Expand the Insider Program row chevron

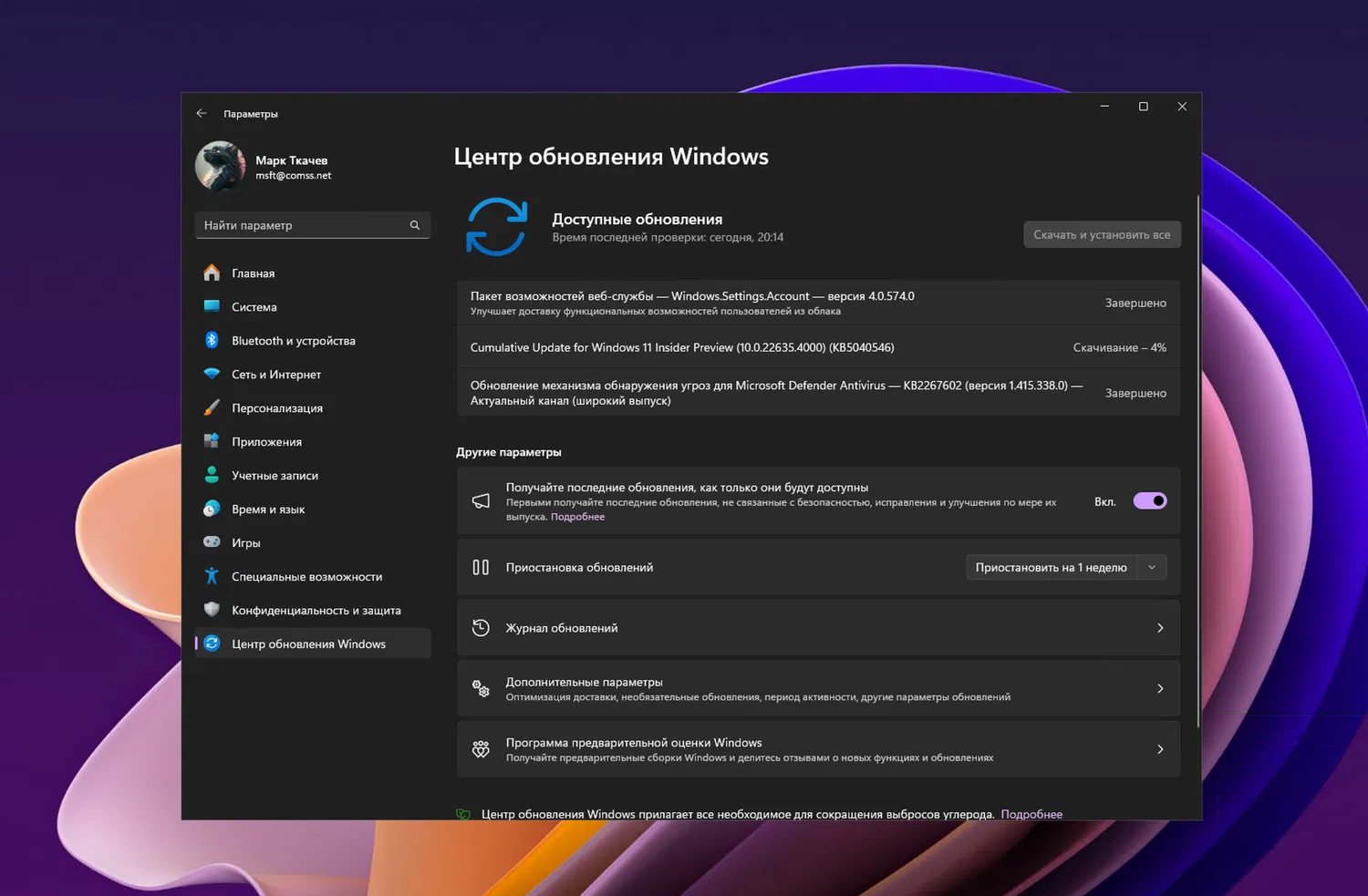coord(1160,749)
